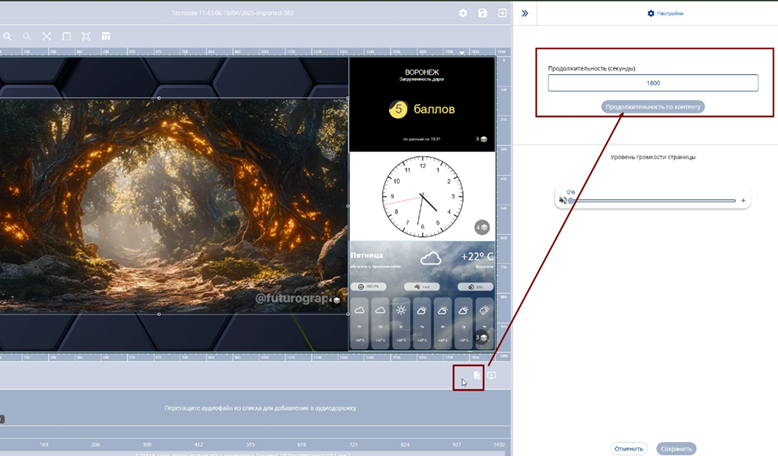Collapse the settings panel with double chevron
The image size is (778, 456).
click(x=525, y=13)
